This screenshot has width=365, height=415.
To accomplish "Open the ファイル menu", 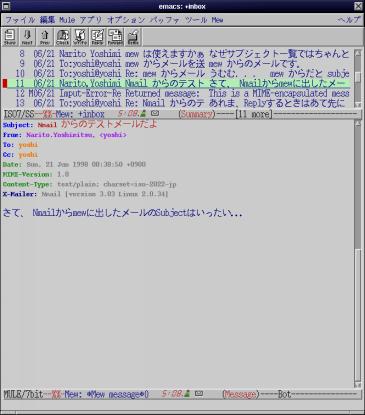I will pos(20,20).
